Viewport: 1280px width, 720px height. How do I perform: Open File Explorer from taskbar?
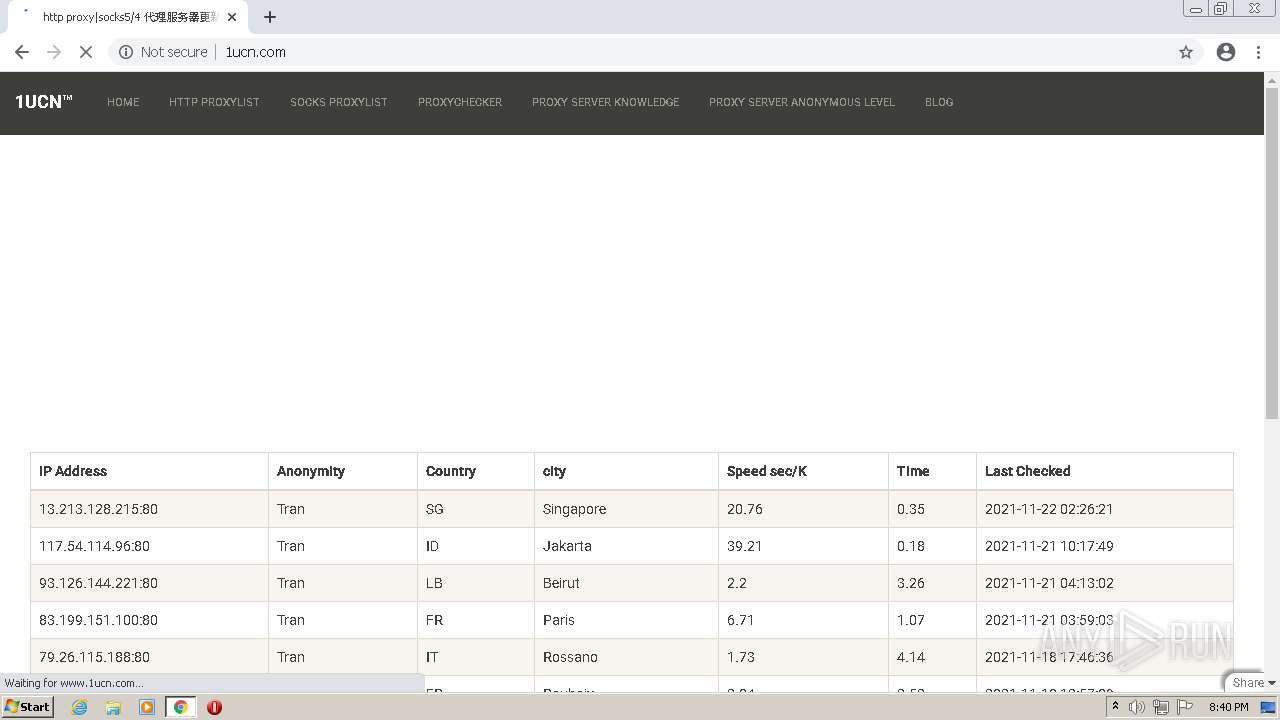click(x=113, y=707)
